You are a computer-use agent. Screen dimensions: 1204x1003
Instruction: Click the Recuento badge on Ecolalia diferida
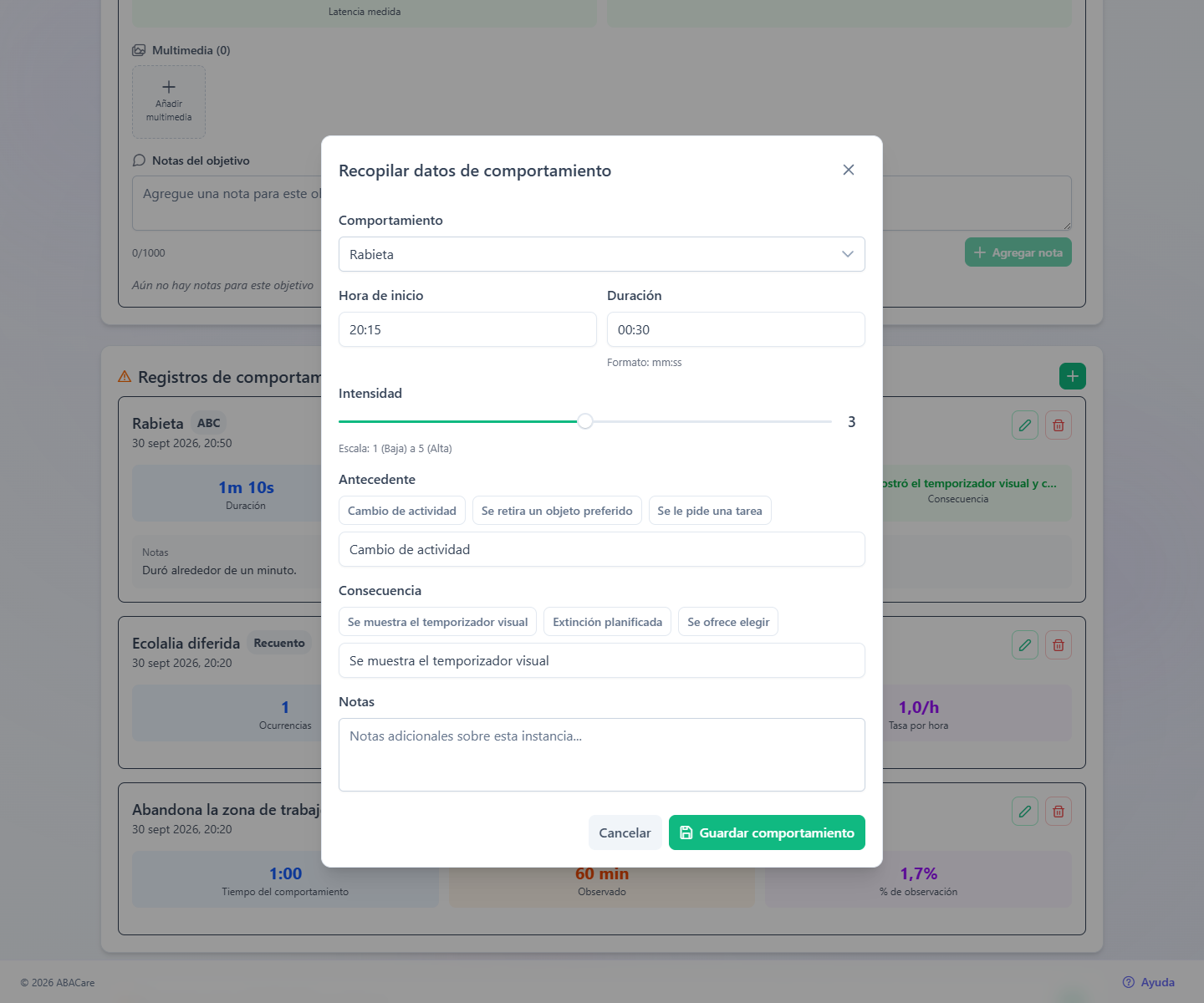pos(279,643)
